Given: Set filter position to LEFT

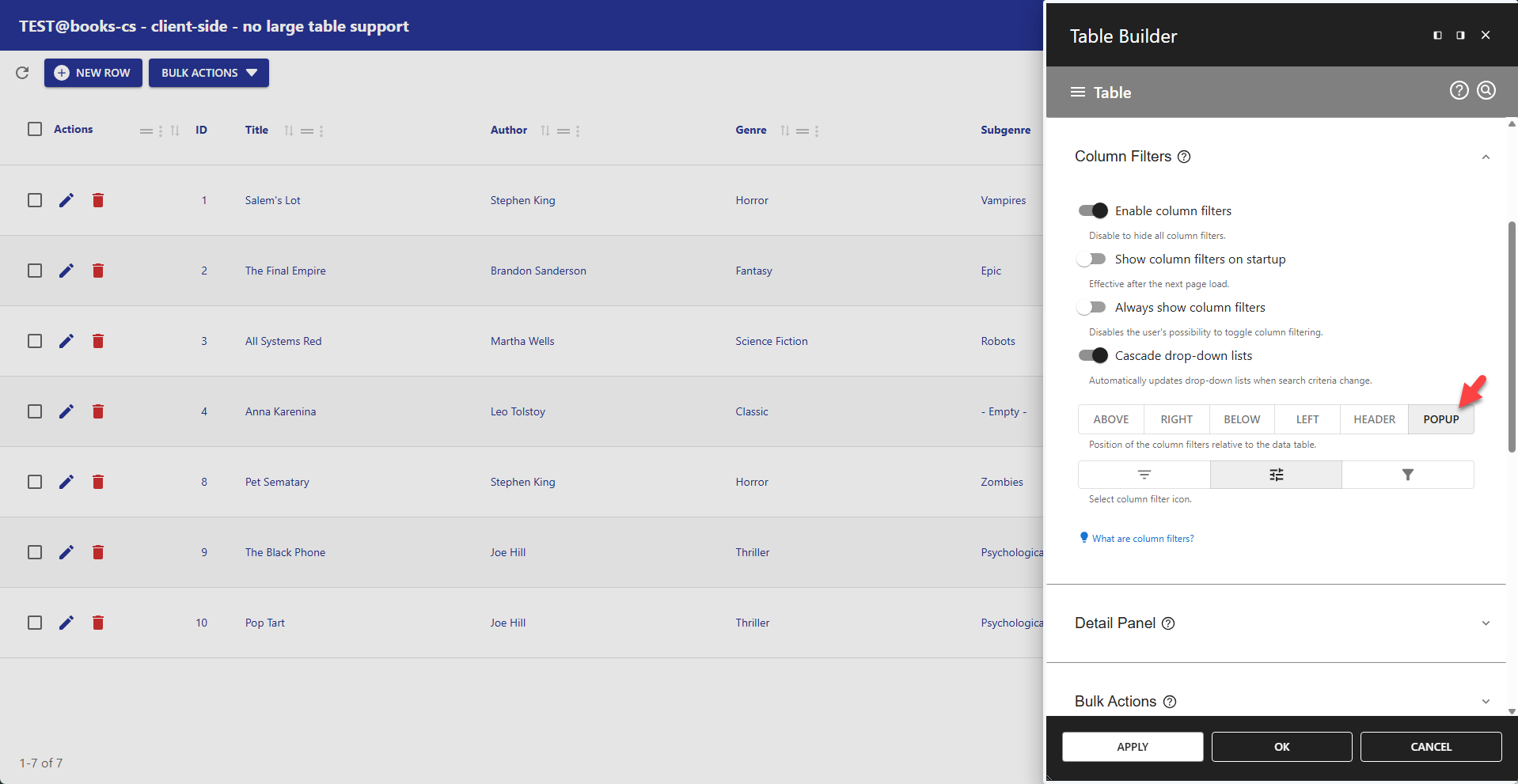Looking at the screenshot, I should point(1307,419).
